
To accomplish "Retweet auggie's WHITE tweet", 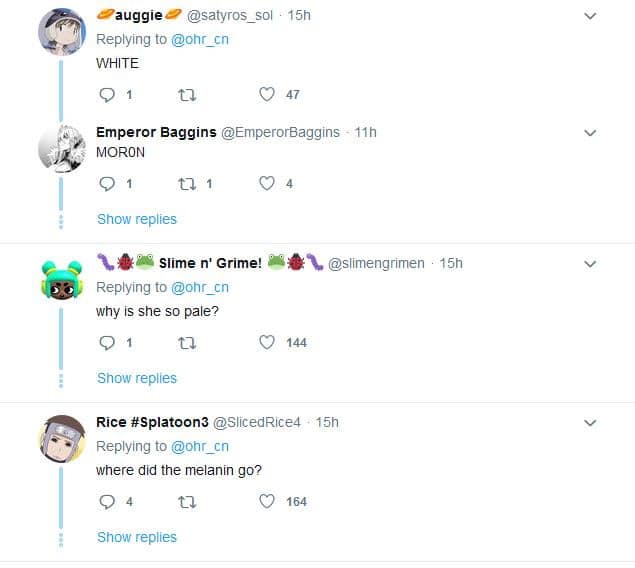I will click(186, 95).
